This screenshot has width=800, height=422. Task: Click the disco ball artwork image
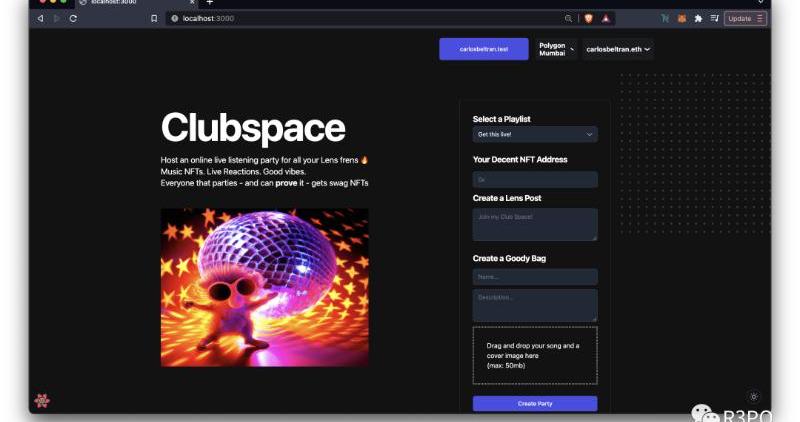pyautogui.click(x=264, y=287)
